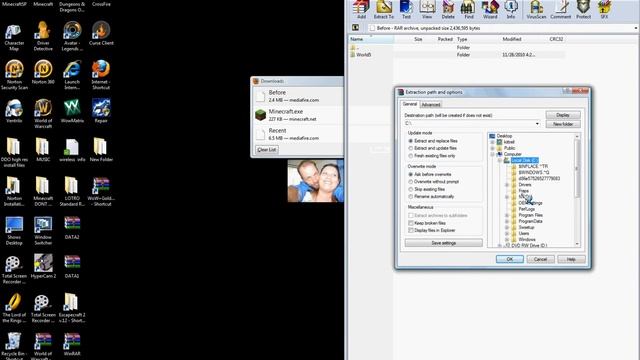Screen dimensions: 640x360
Task: Select the Window Switcher desktop icon
Action: click(43, 231)
